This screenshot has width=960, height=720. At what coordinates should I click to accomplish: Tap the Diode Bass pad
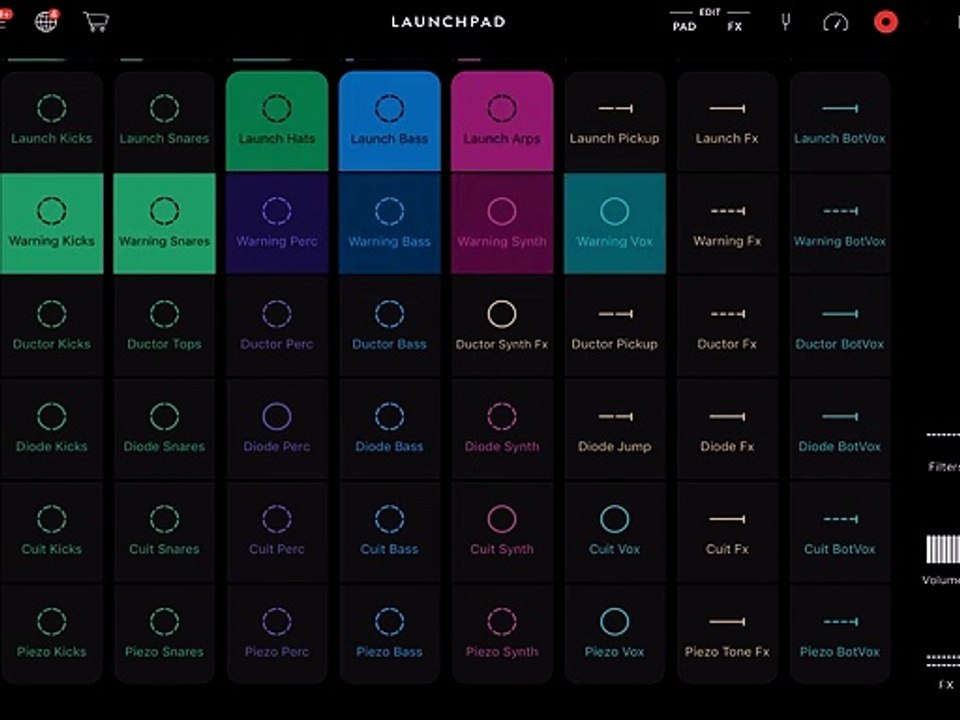tap(389, 429)
